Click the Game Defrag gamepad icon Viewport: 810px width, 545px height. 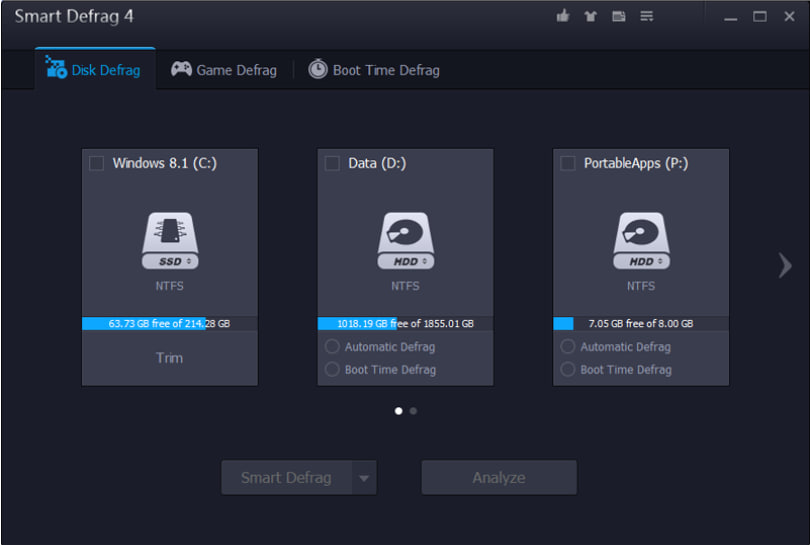(181, 69)
